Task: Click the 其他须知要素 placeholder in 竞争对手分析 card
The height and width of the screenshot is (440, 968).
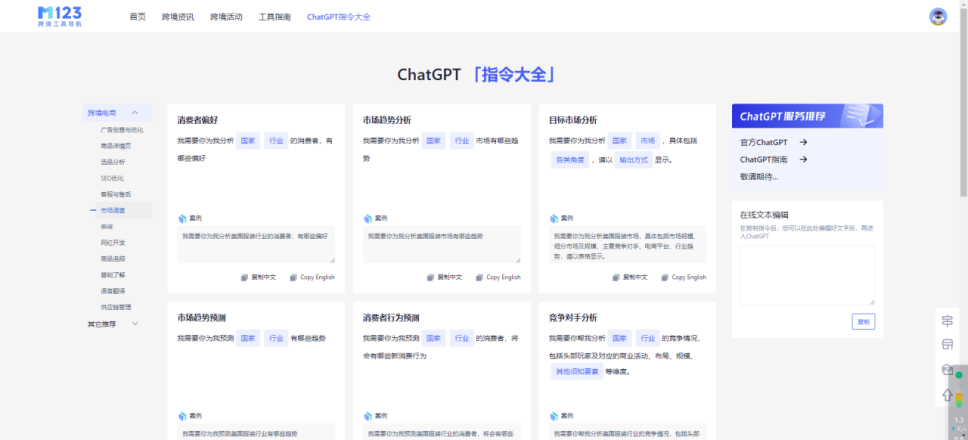Action: pyautogui.click(x=577, y=372)
